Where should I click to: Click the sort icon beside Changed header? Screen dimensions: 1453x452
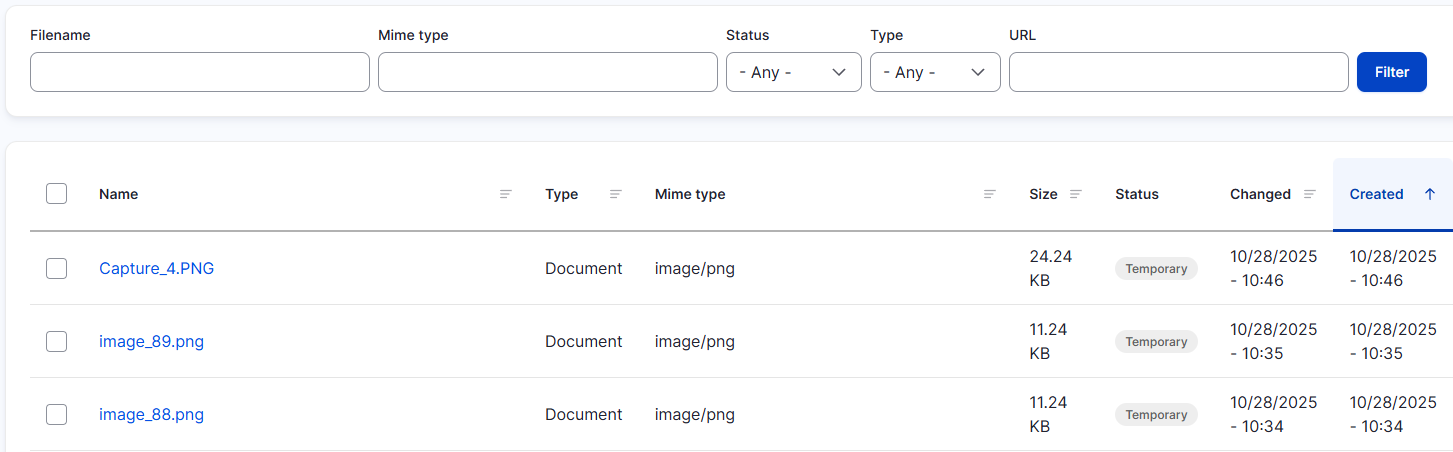point(1310,194)
